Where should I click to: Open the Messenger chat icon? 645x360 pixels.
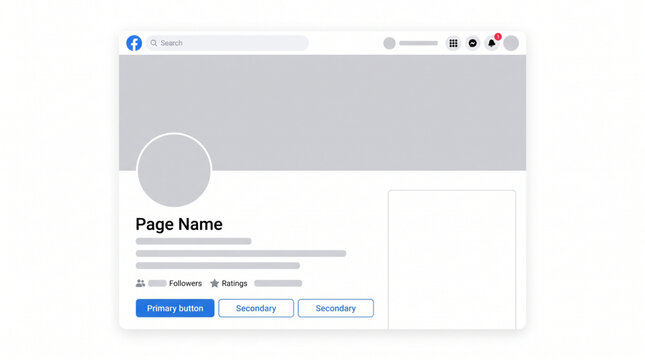(473, 43)
